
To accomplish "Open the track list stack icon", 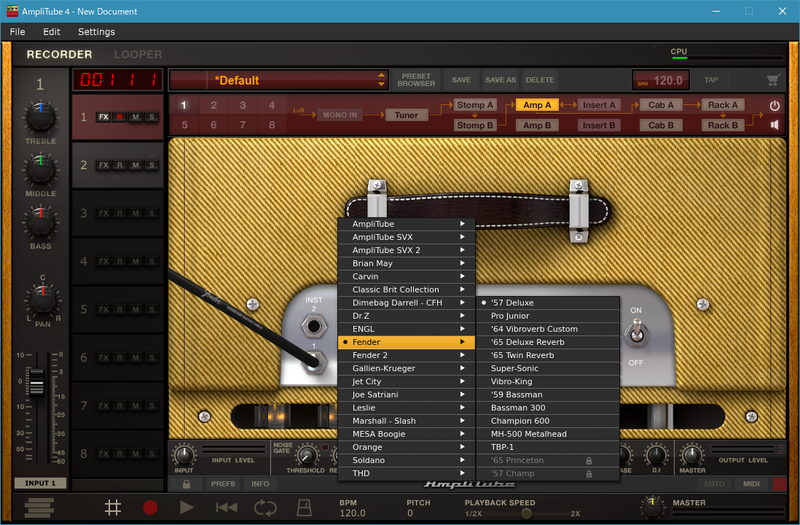I will (x=39, y=508).
